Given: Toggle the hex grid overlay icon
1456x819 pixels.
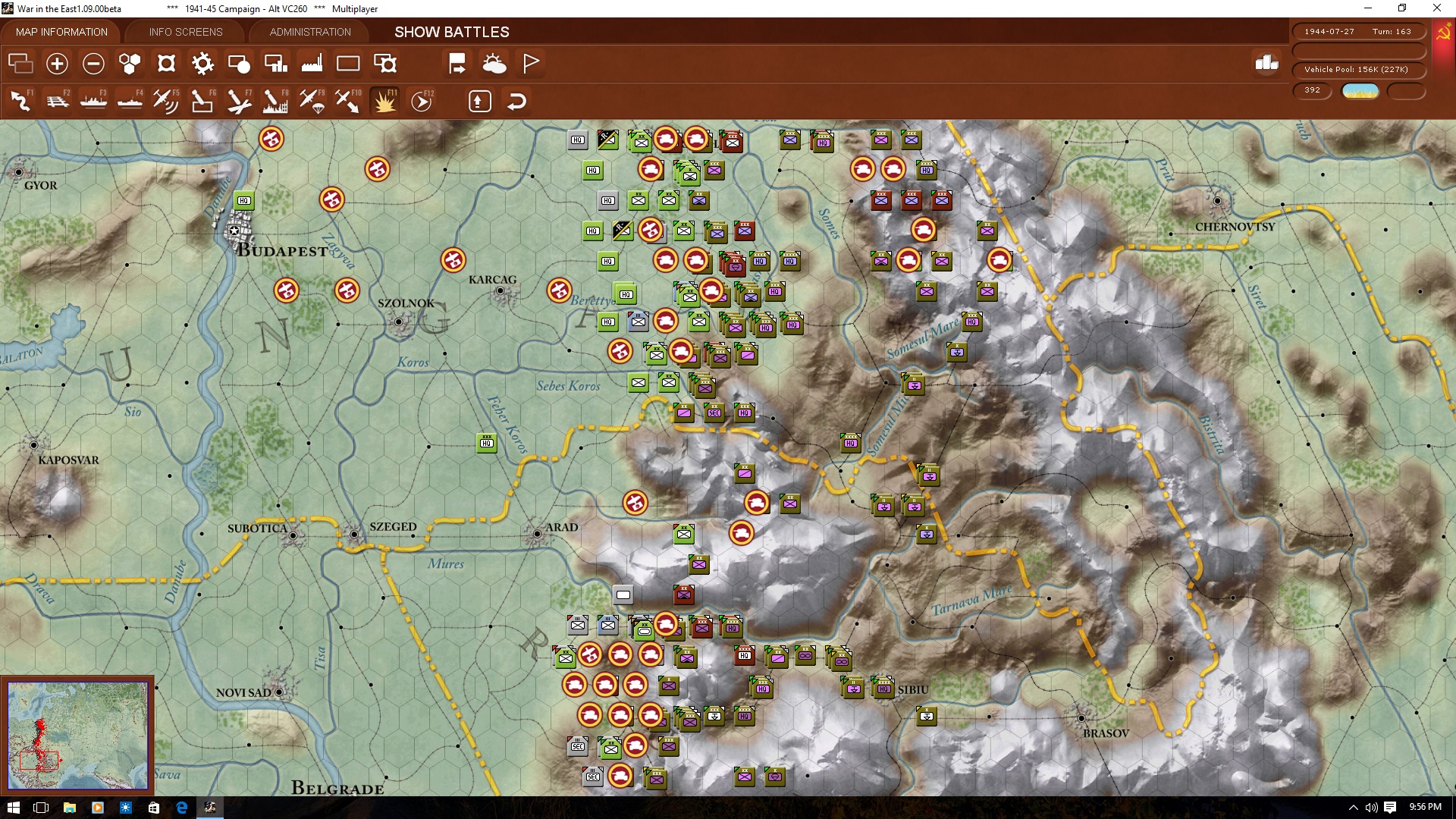Looking at the screenshot, I should 130,64.
